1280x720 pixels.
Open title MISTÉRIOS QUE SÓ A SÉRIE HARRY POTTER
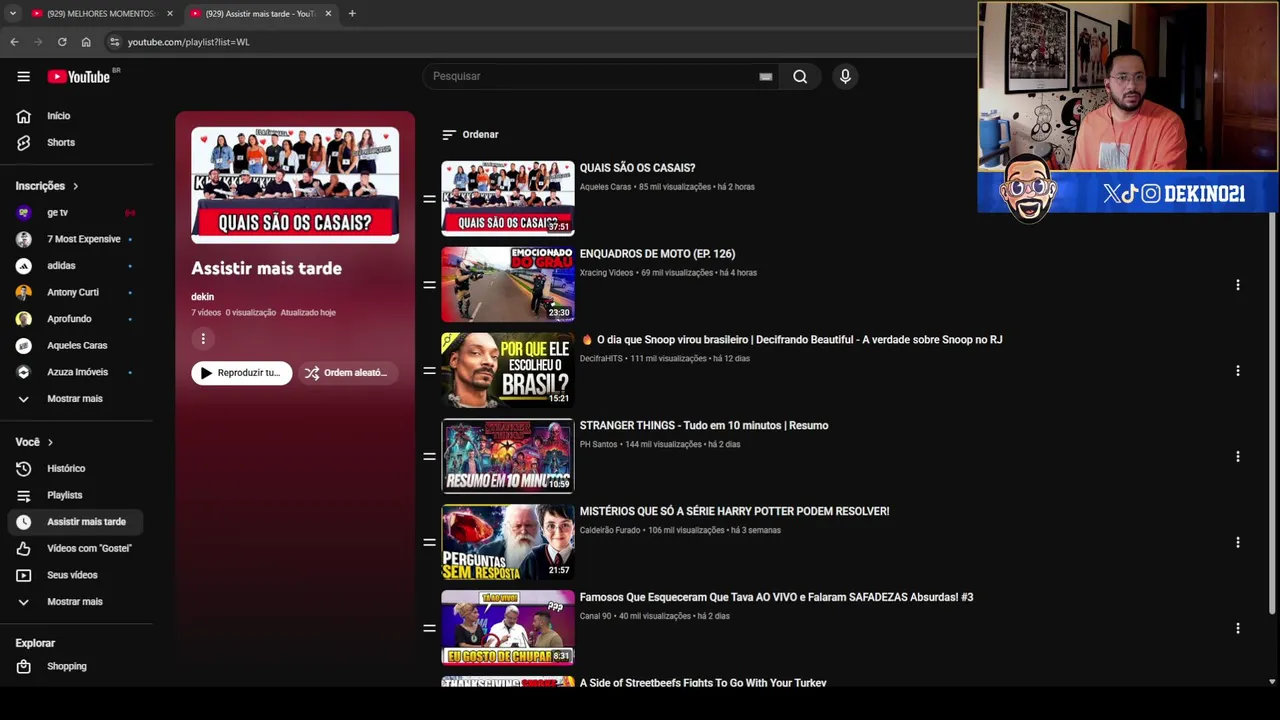(735, 511)
